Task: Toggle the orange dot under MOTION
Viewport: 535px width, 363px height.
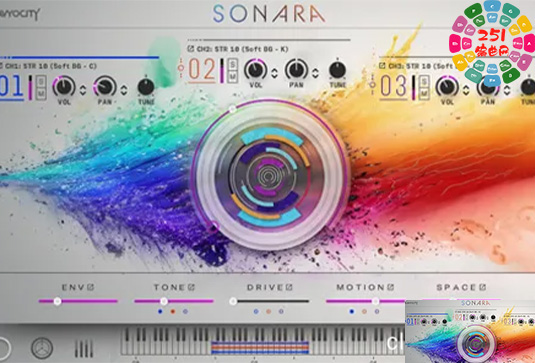Action: click(364, 311)
